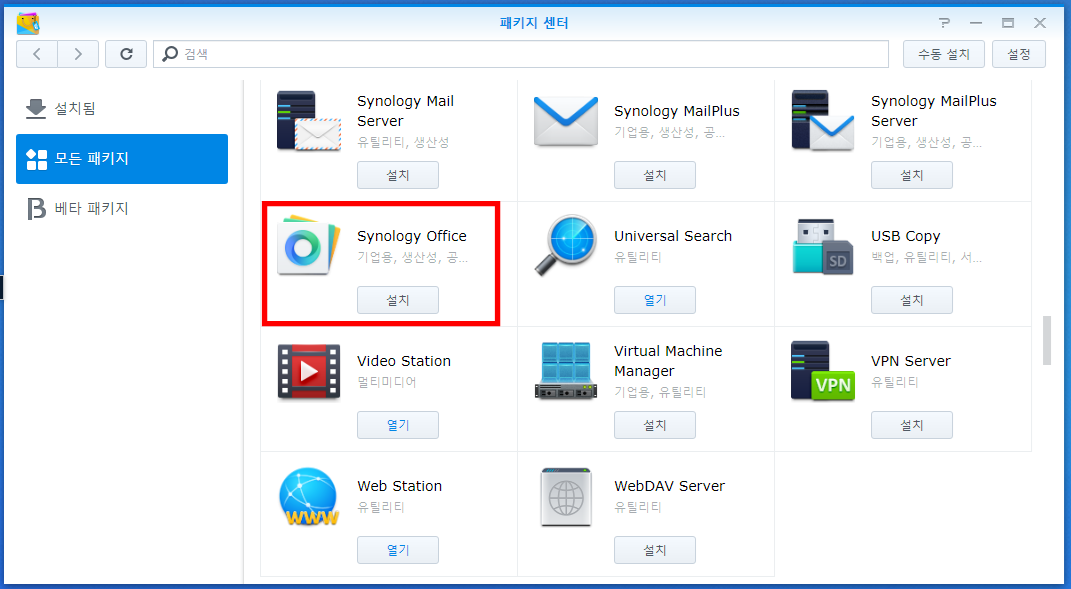This screenshot has width=1071, height=589.
Task: Click the Web Station globe icon
Action: coord(309,496)
